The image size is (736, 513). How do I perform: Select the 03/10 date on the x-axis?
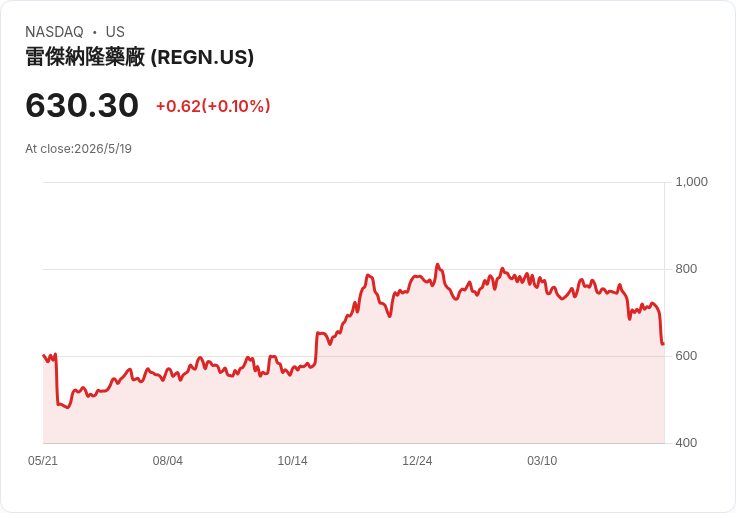(542, 460)
